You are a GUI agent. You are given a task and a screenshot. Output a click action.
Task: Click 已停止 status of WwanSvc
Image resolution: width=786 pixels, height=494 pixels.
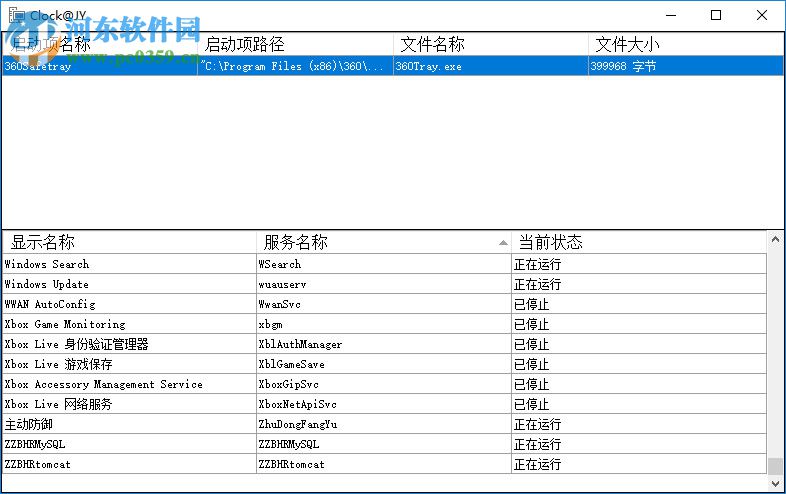[x=639, y=304]
